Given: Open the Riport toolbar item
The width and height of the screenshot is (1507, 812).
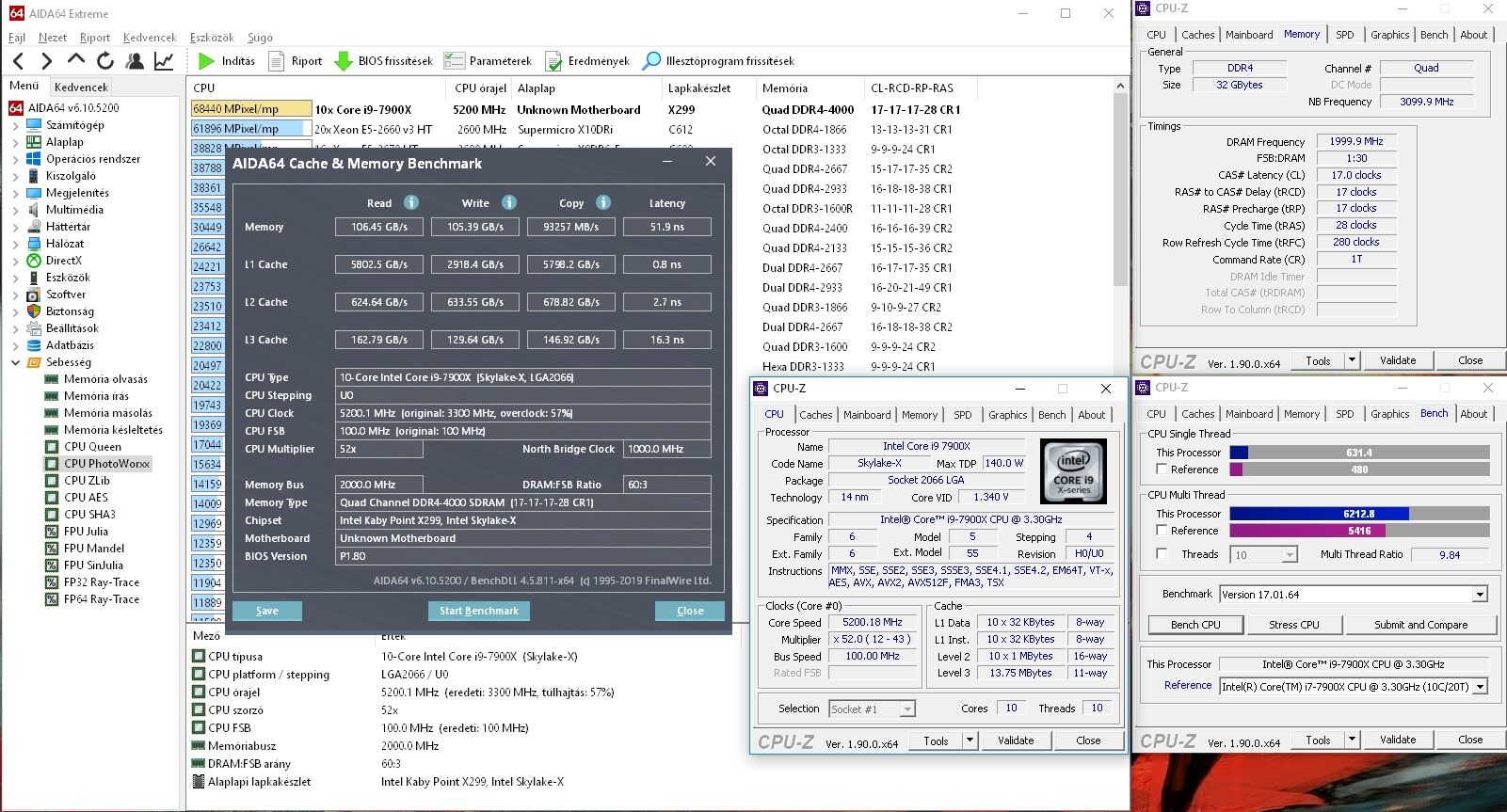Looking at the screenshot, I should (x=296, y=61).
